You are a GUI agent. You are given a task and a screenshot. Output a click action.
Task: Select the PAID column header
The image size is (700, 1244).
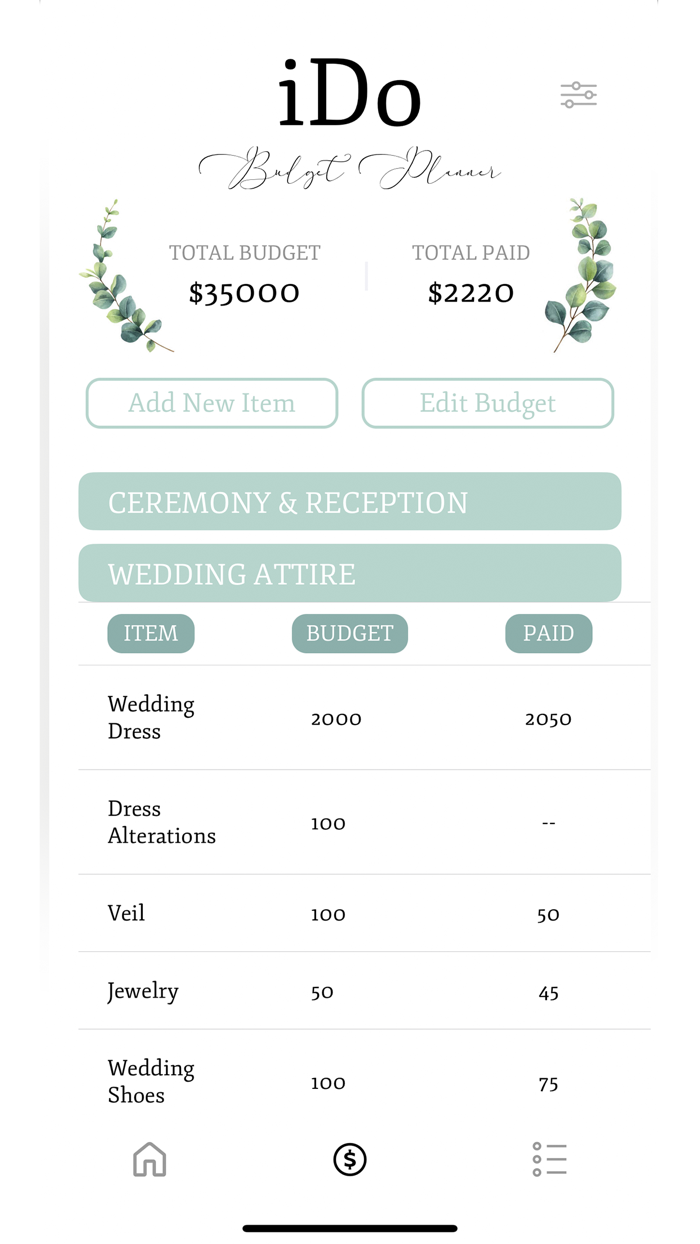tap(548, 633)
